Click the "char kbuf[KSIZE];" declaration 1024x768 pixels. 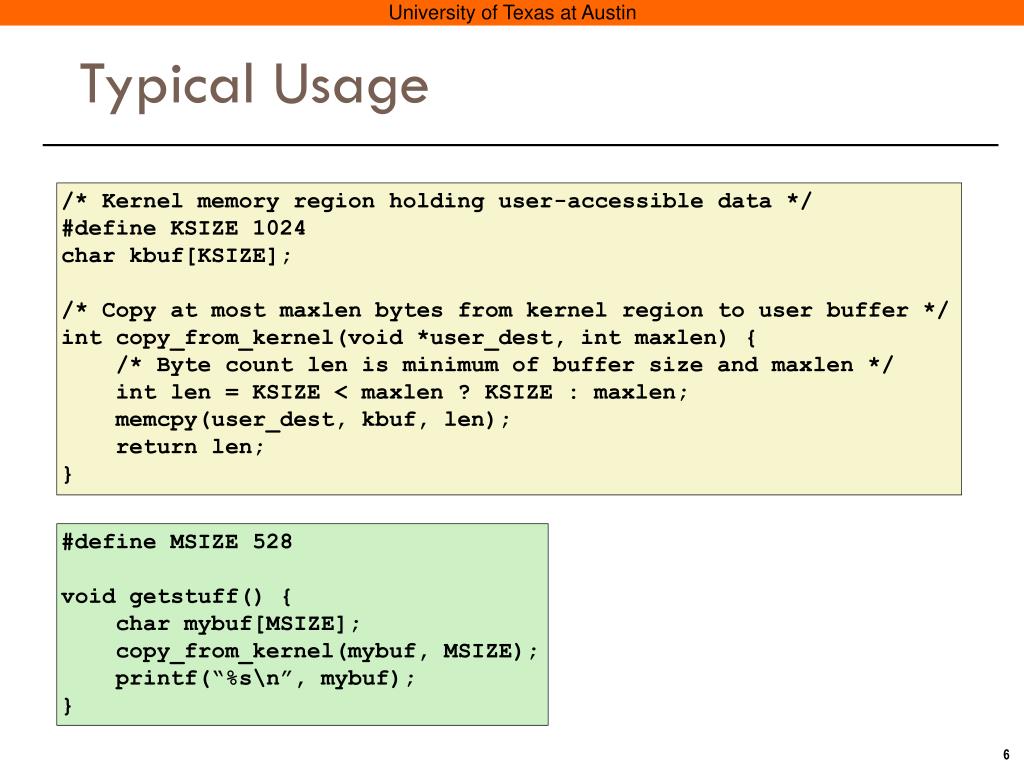click(177, 255)
